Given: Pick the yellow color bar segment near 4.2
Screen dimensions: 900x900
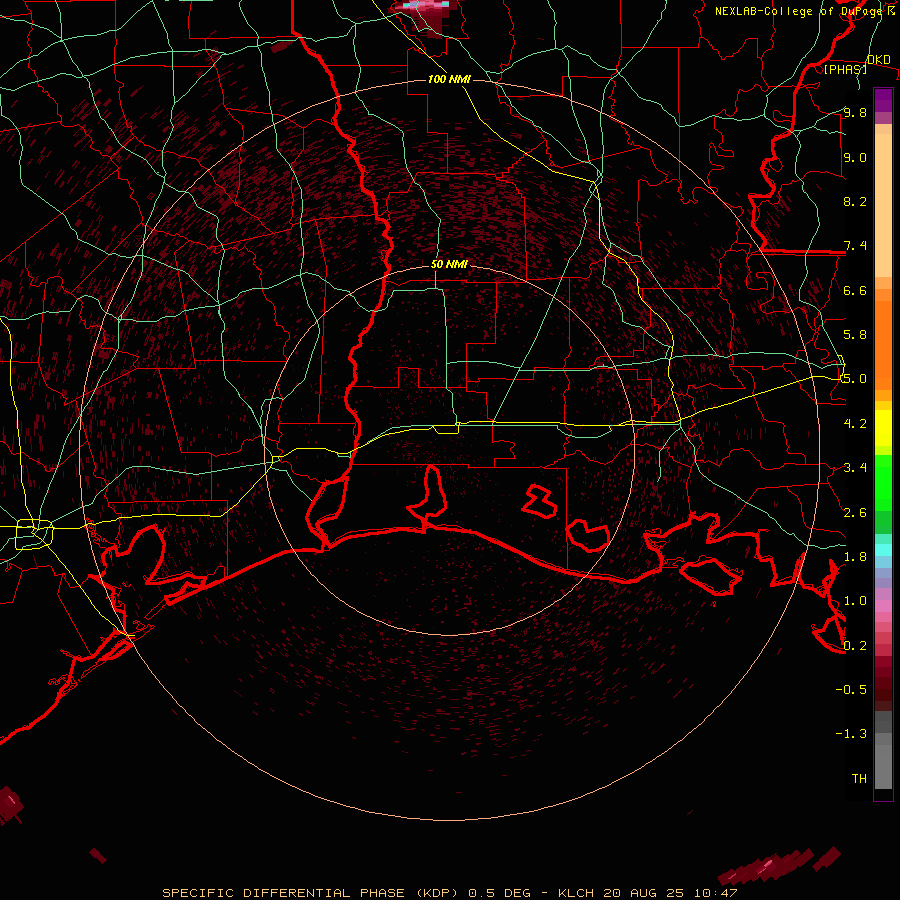Looking at the screenshot, I should tap(883, 428).
